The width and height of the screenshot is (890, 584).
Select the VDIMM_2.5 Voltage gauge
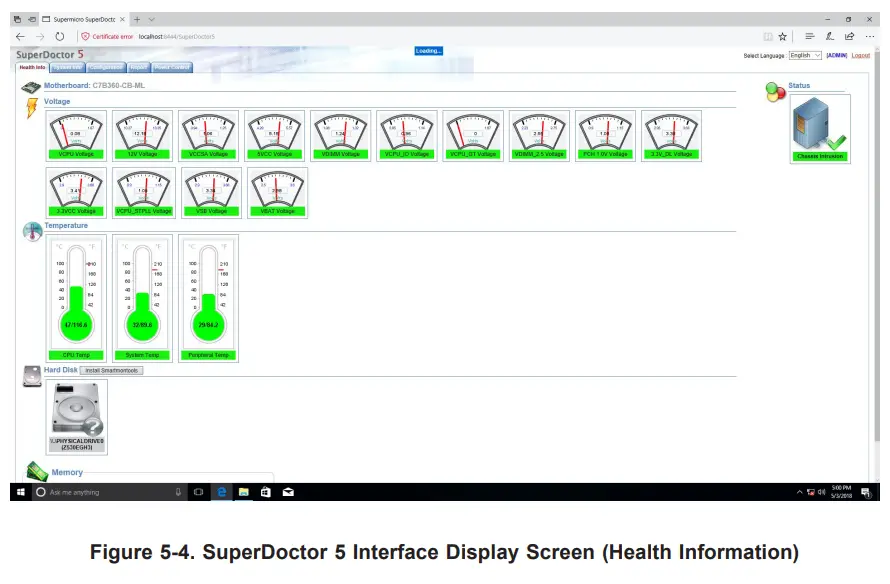(539, 136)
